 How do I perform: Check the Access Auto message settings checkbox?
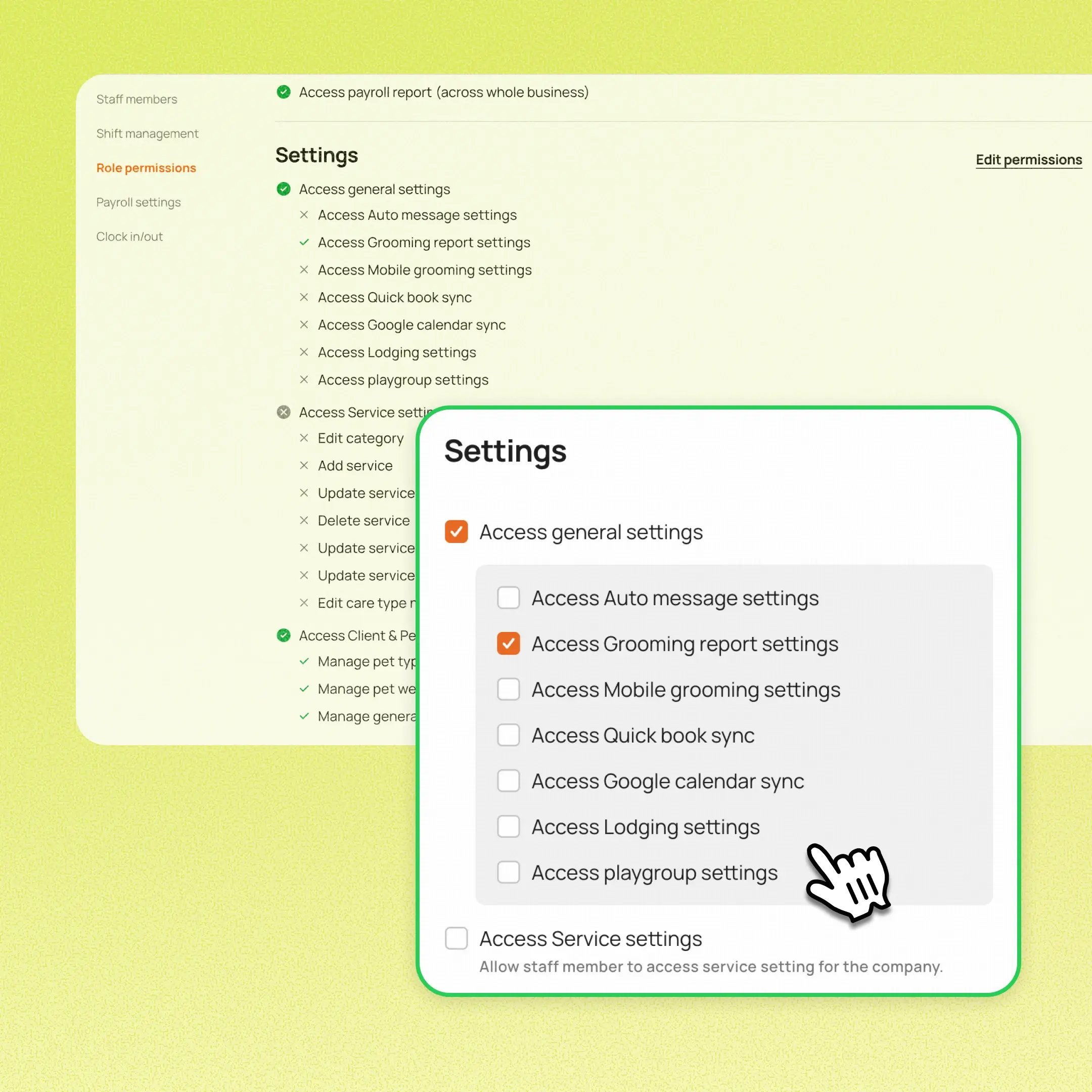click(x=508, y=598)
